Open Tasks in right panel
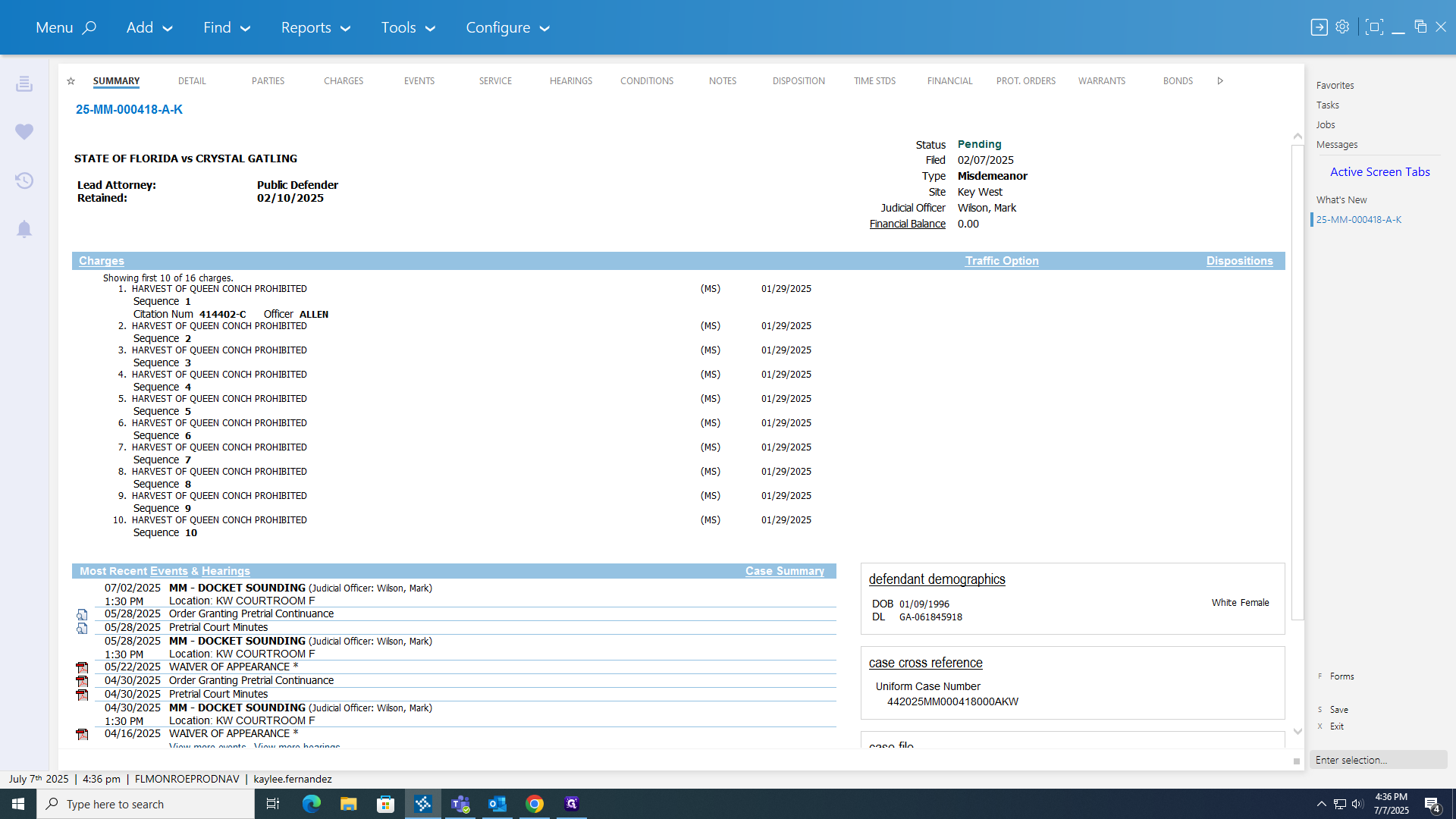This screenshot has width=1456, height=819. [x=1328, y=105]
